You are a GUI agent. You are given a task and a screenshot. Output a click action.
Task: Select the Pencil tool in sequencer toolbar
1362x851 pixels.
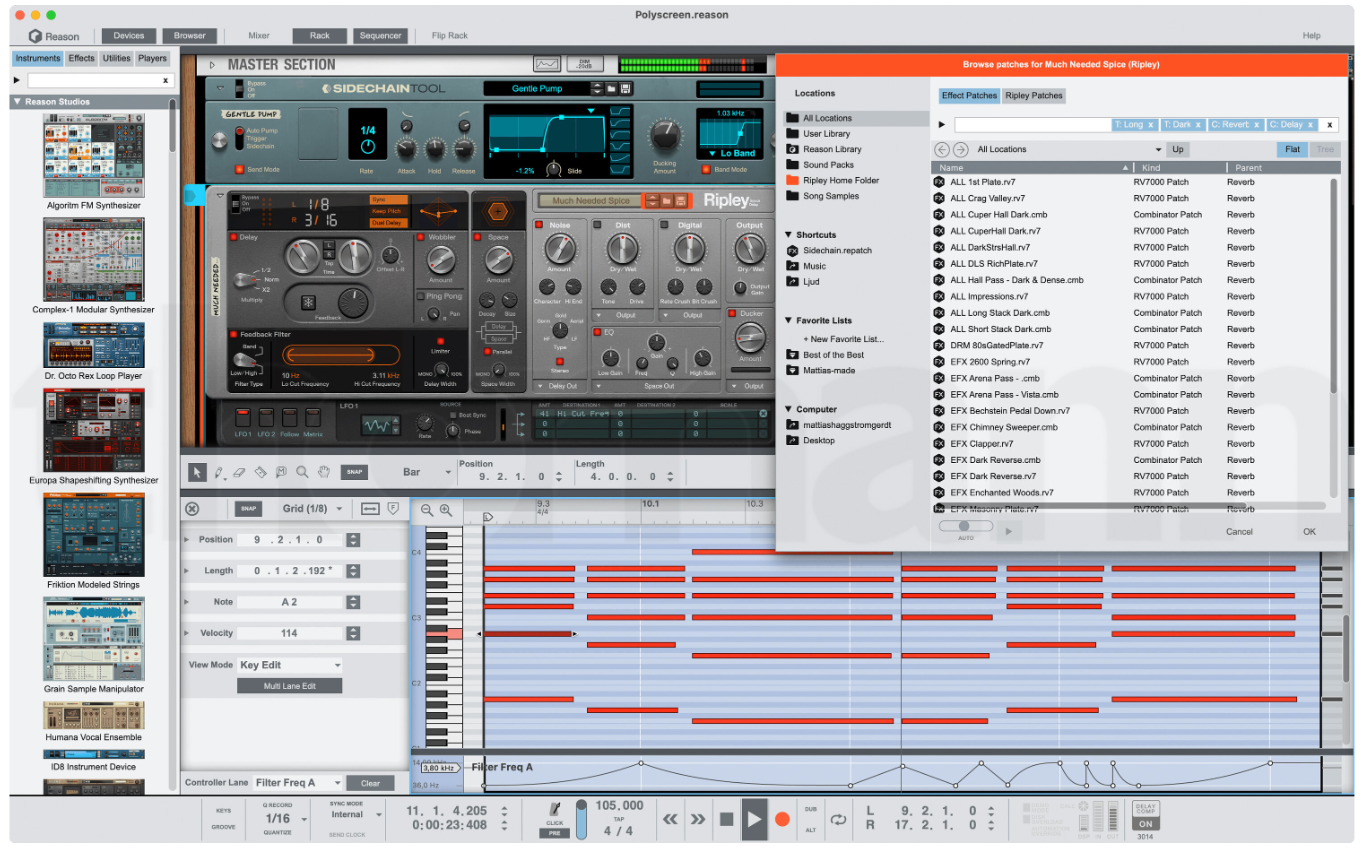tap(217, 472)
